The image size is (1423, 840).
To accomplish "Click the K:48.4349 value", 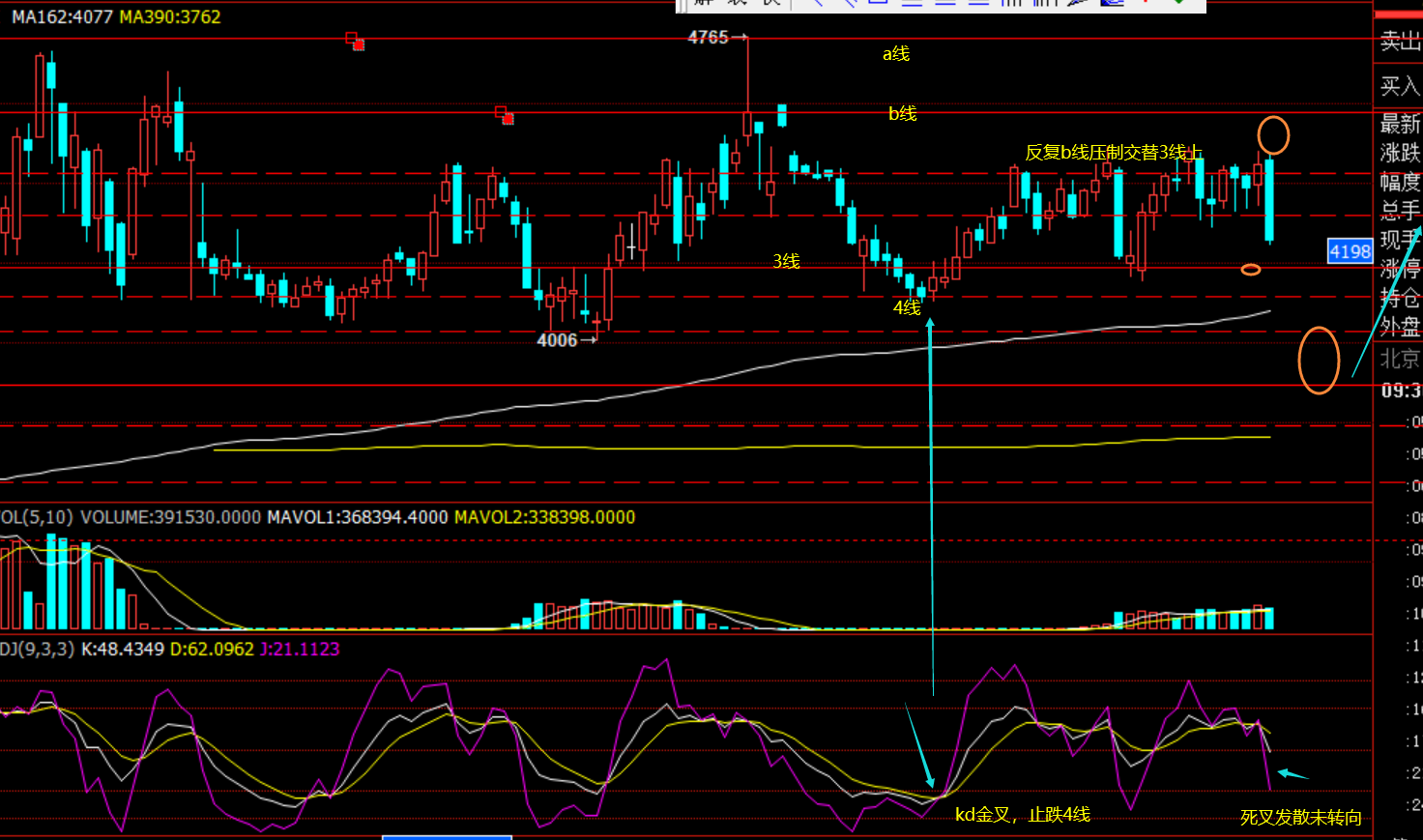I will click(x=123, y=649).
